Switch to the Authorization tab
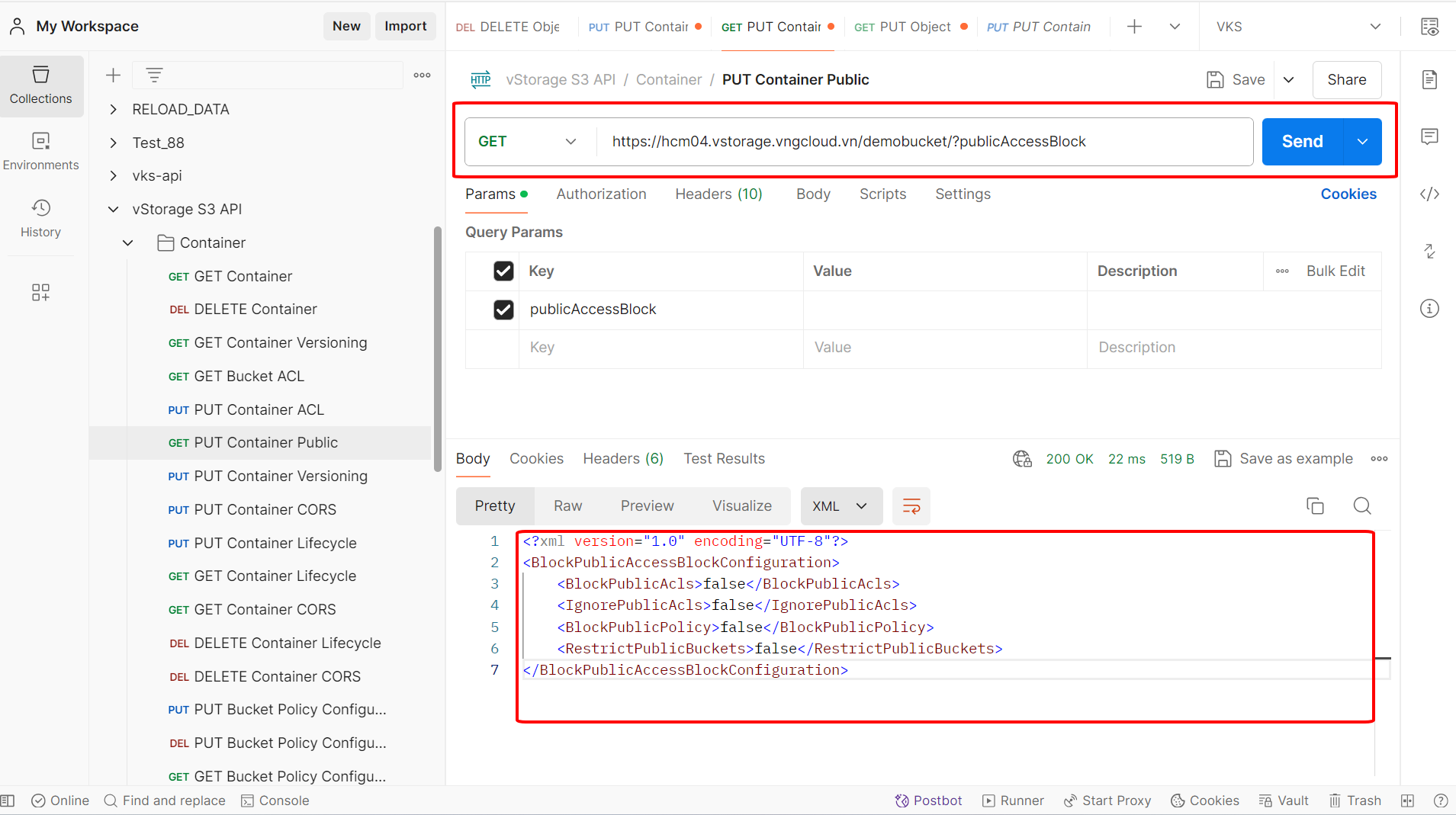The image size is (1456, 815). point(601,194)
